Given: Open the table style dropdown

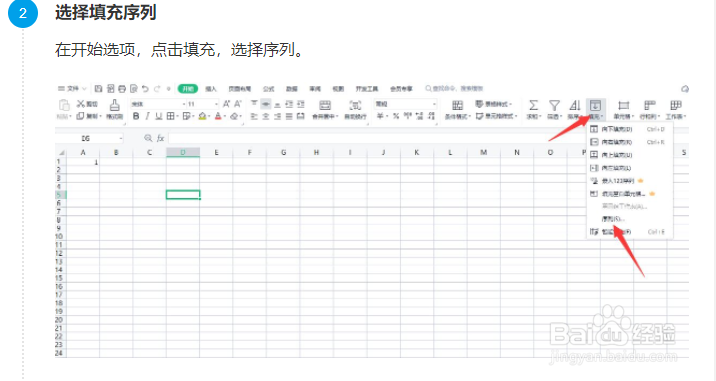Looking at the screenshot, I should pyautogui.click(x=494, y=104).
